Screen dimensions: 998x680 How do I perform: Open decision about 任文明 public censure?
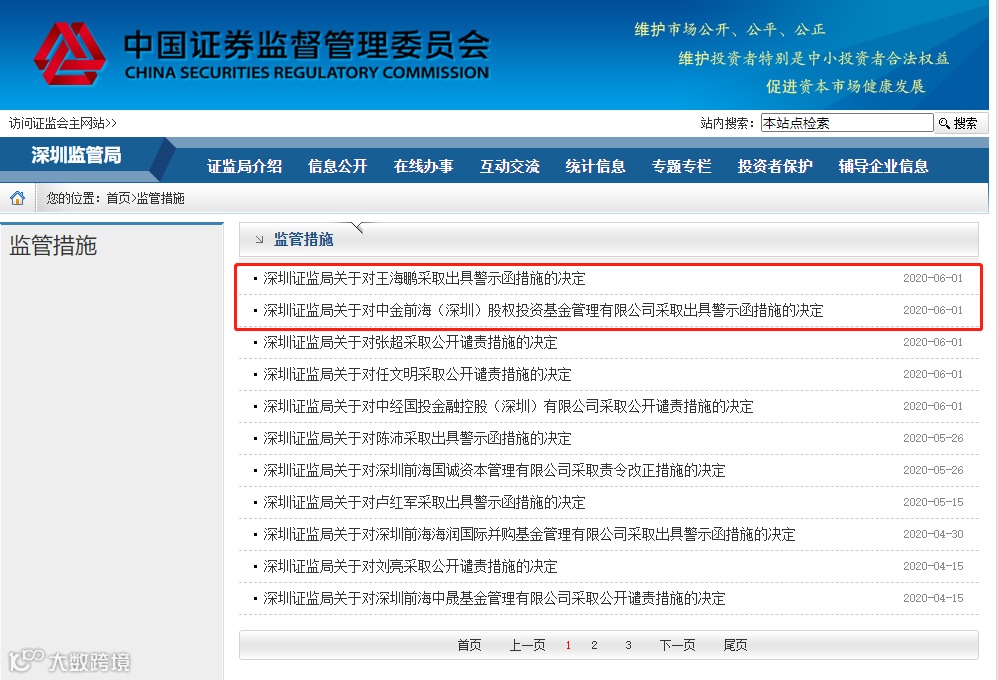tap(417, 374)
